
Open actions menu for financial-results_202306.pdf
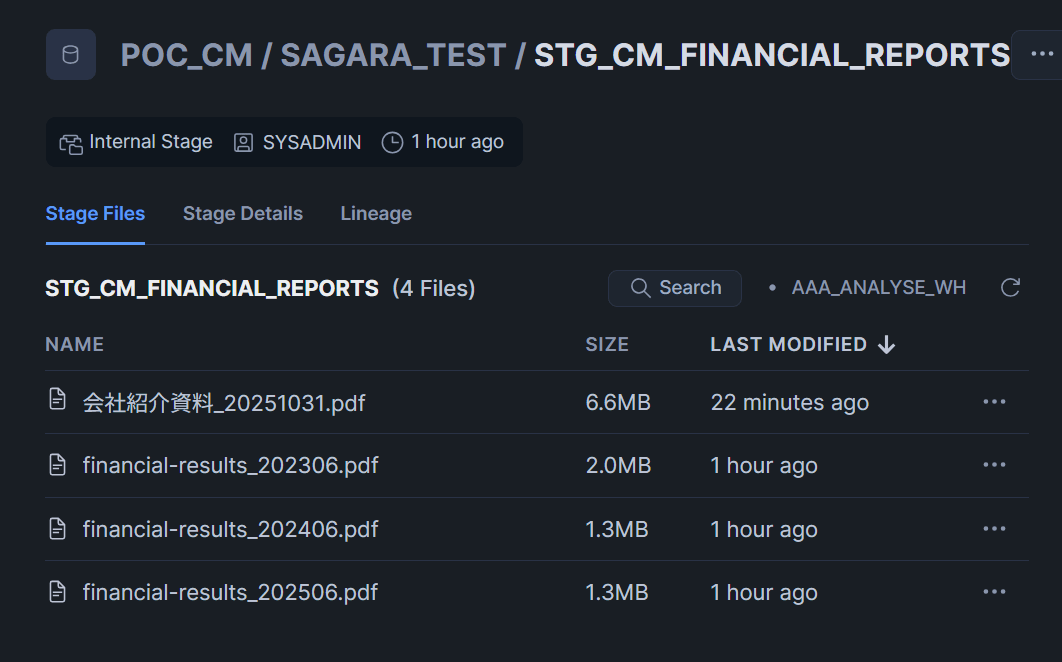tap(994, 465)
